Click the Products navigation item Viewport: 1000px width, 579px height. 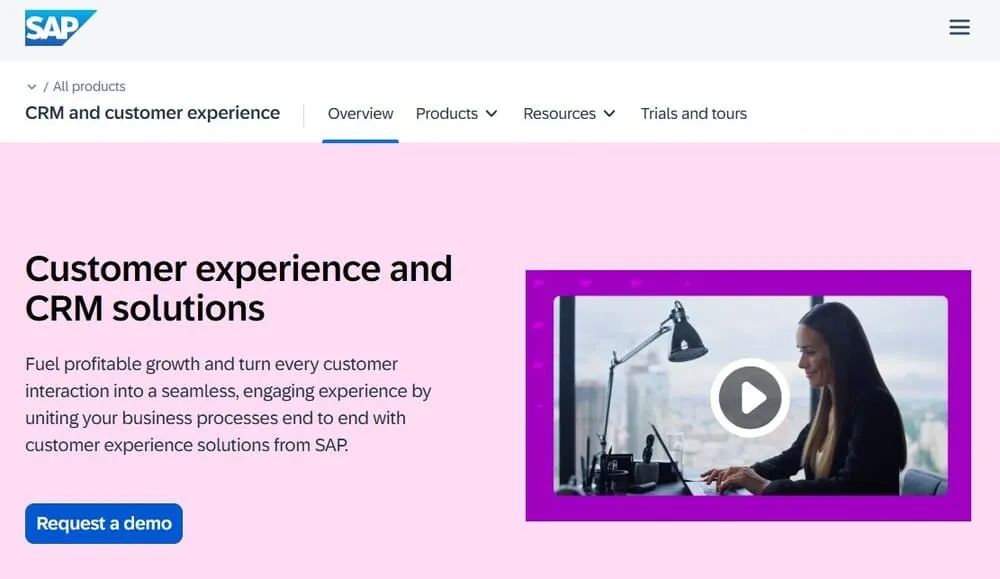click(447, 114)
